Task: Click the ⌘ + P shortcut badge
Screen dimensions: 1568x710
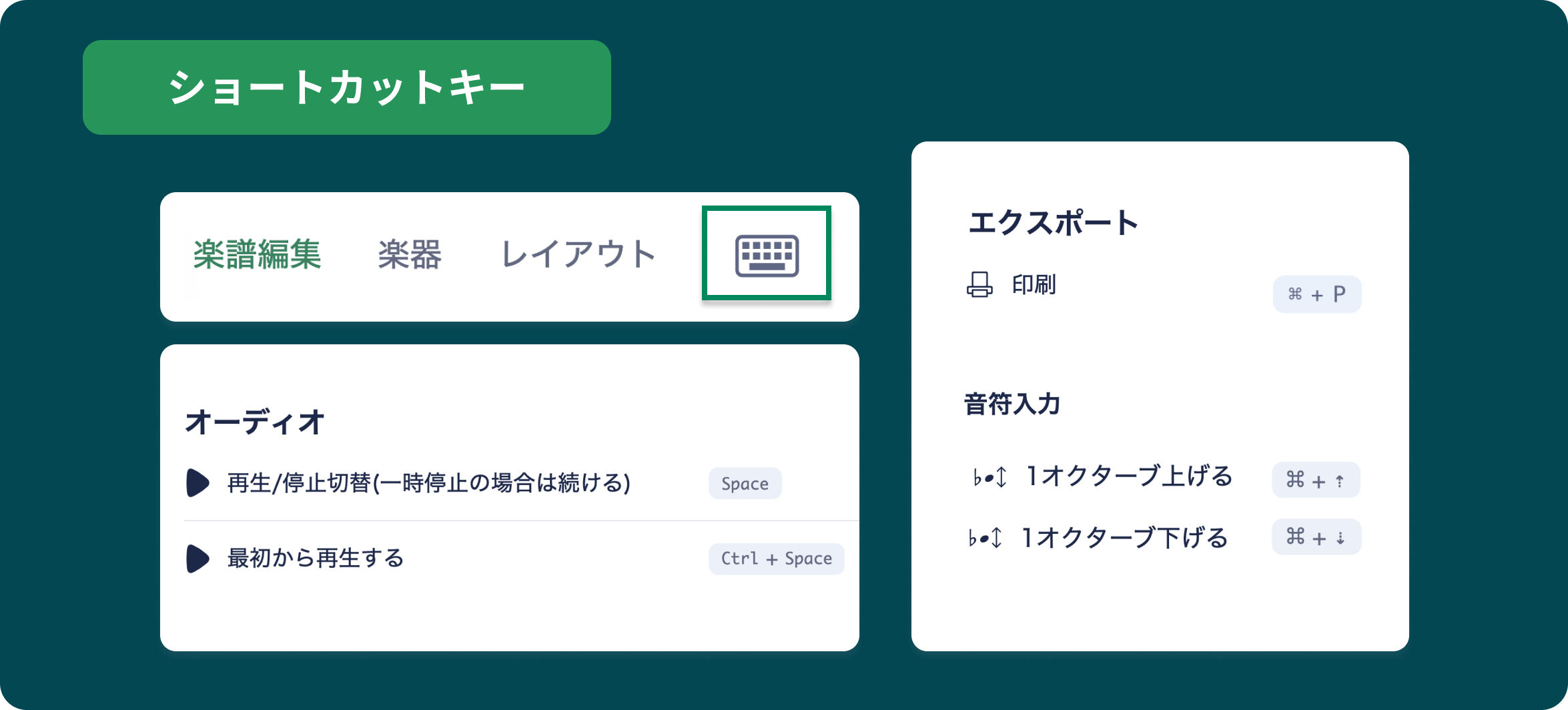Action: pos(1316,294)
